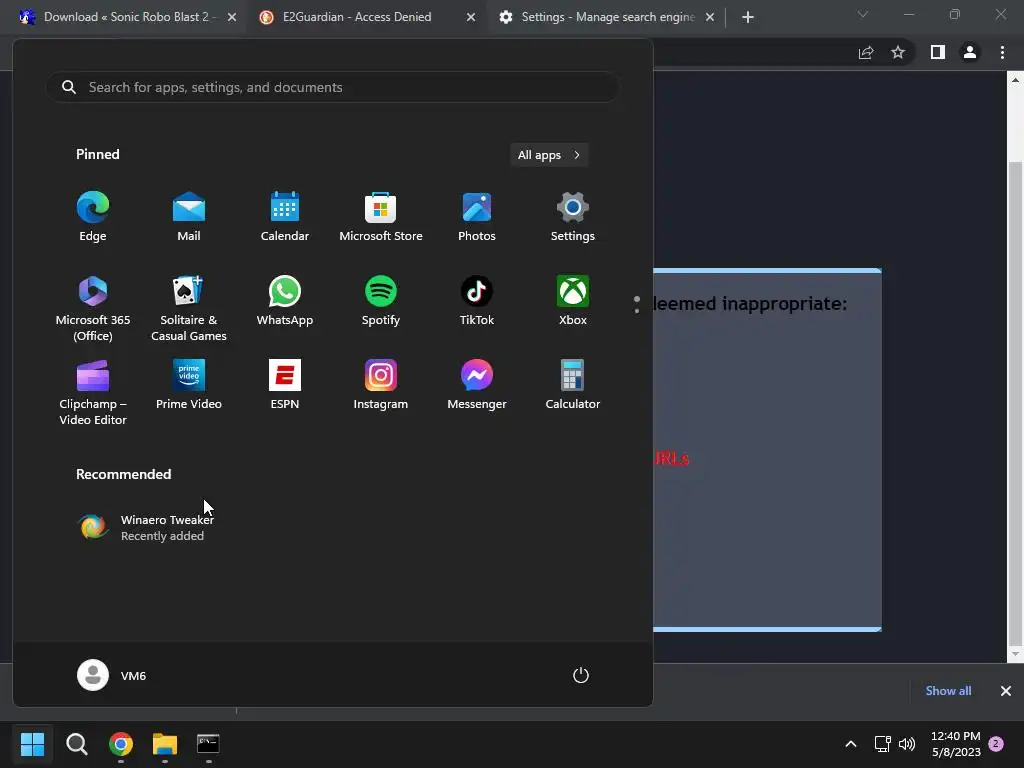Switch to Settings Manage search engines tab
This screenshot has height=768, width=1024.
coord(607,17)
